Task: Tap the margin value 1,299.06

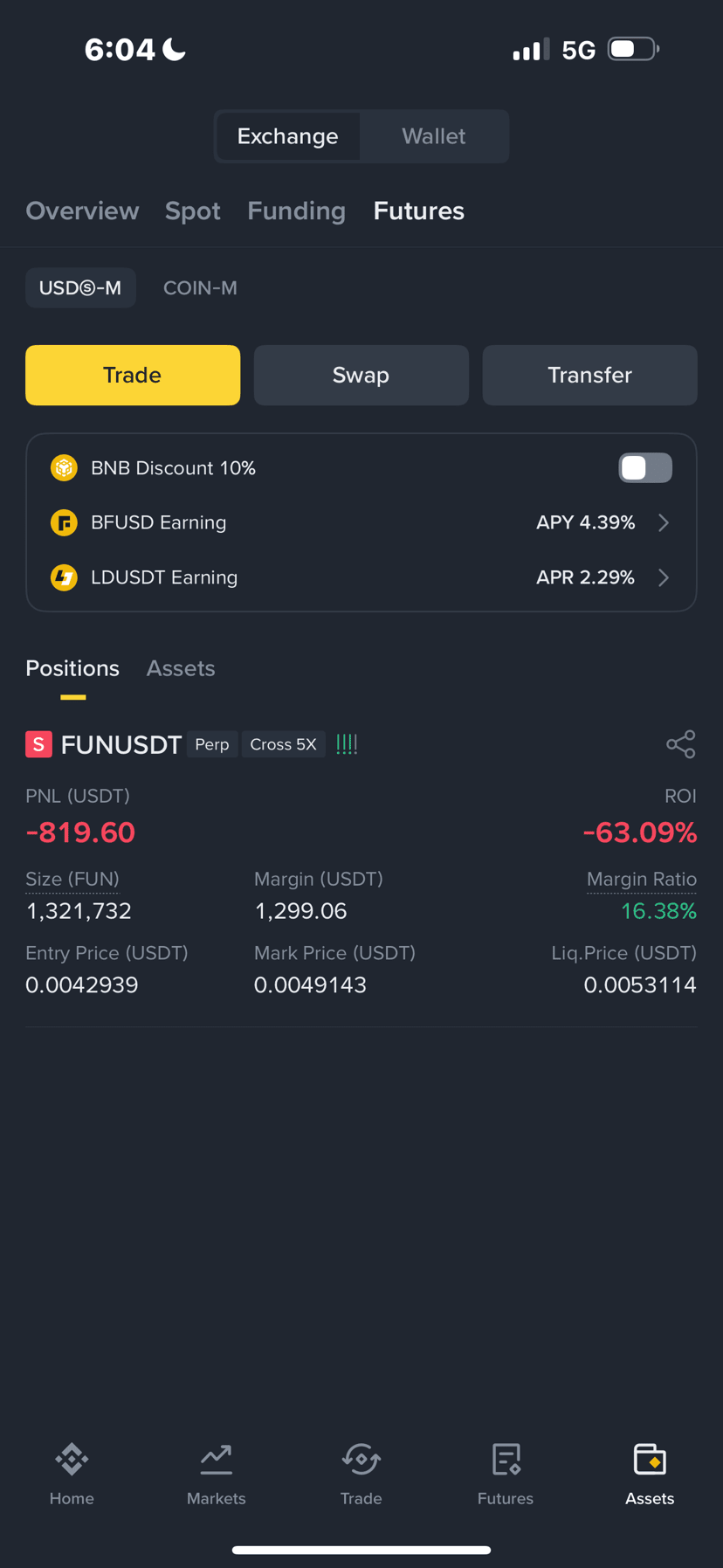Action: [x=300, y=911]
